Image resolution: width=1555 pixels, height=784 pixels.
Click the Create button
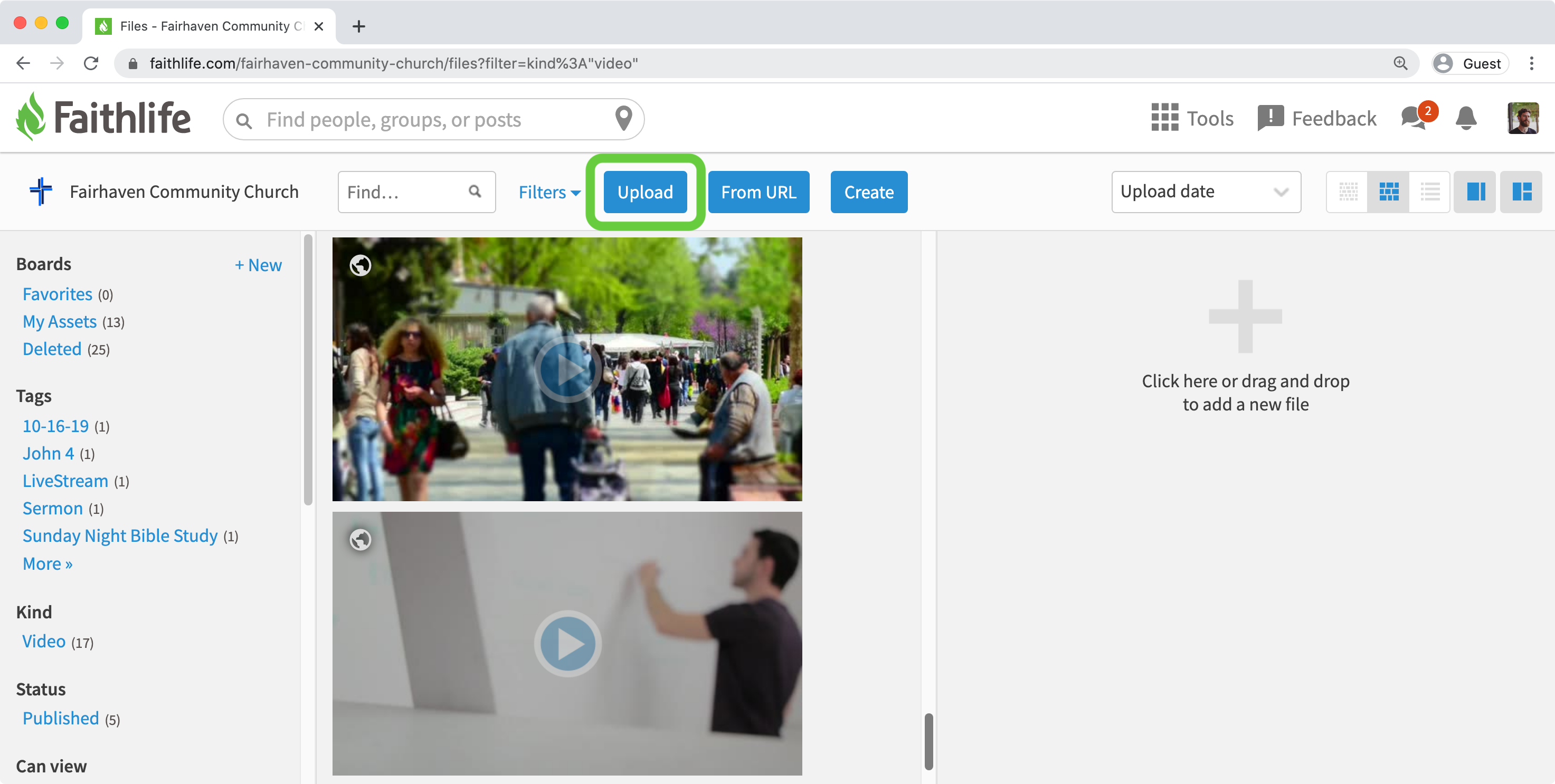[869, 192]
